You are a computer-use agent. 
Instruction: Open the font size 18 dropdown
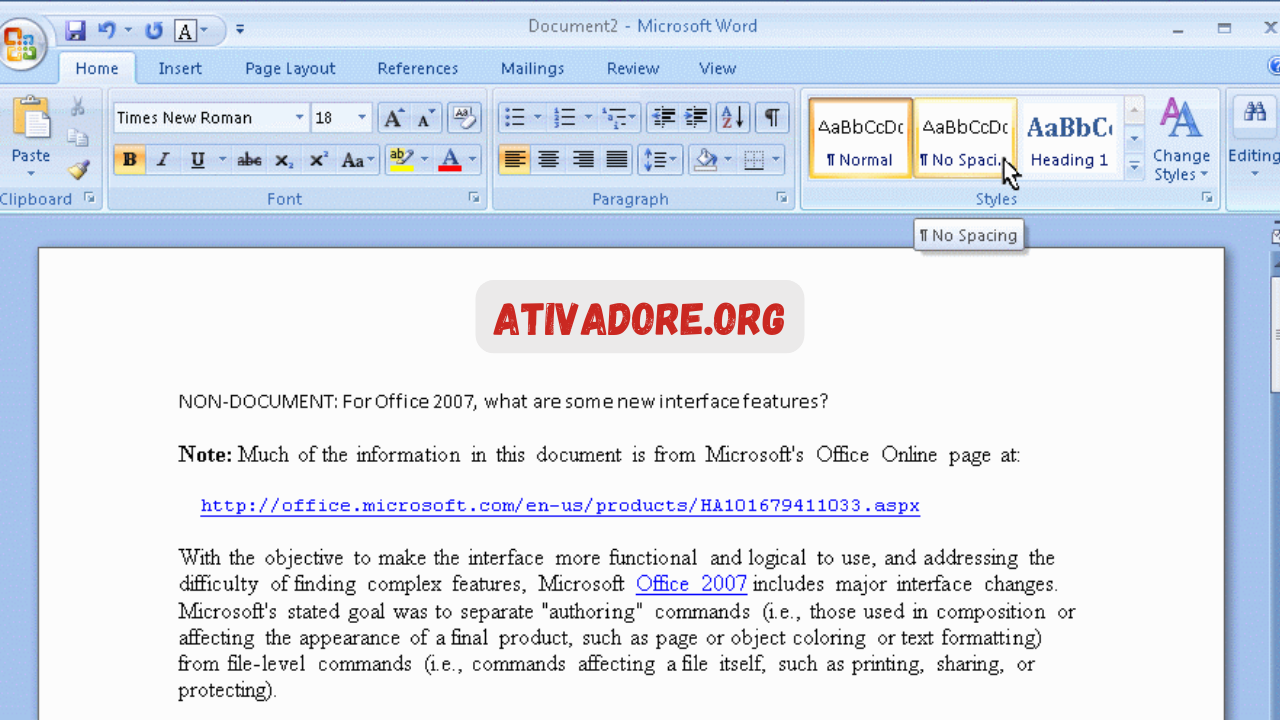tap(363, 118)
